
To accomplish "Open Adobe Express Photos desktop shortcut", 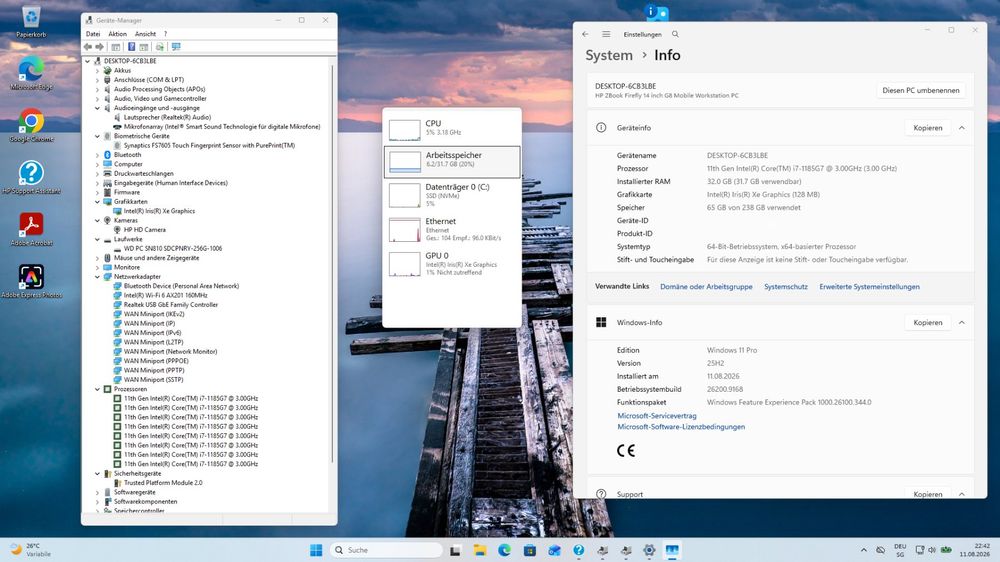I will (x=31, y=281).
